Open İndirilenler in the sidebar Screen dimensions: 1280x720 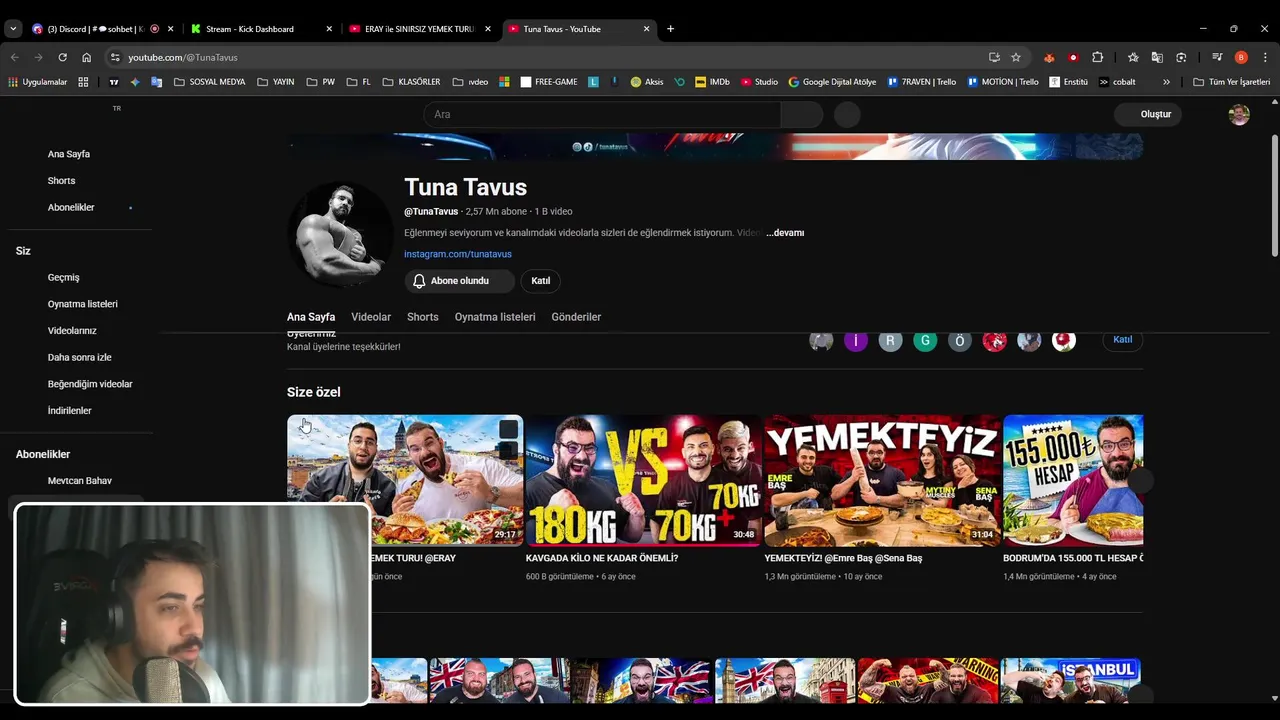click(70, 411)
